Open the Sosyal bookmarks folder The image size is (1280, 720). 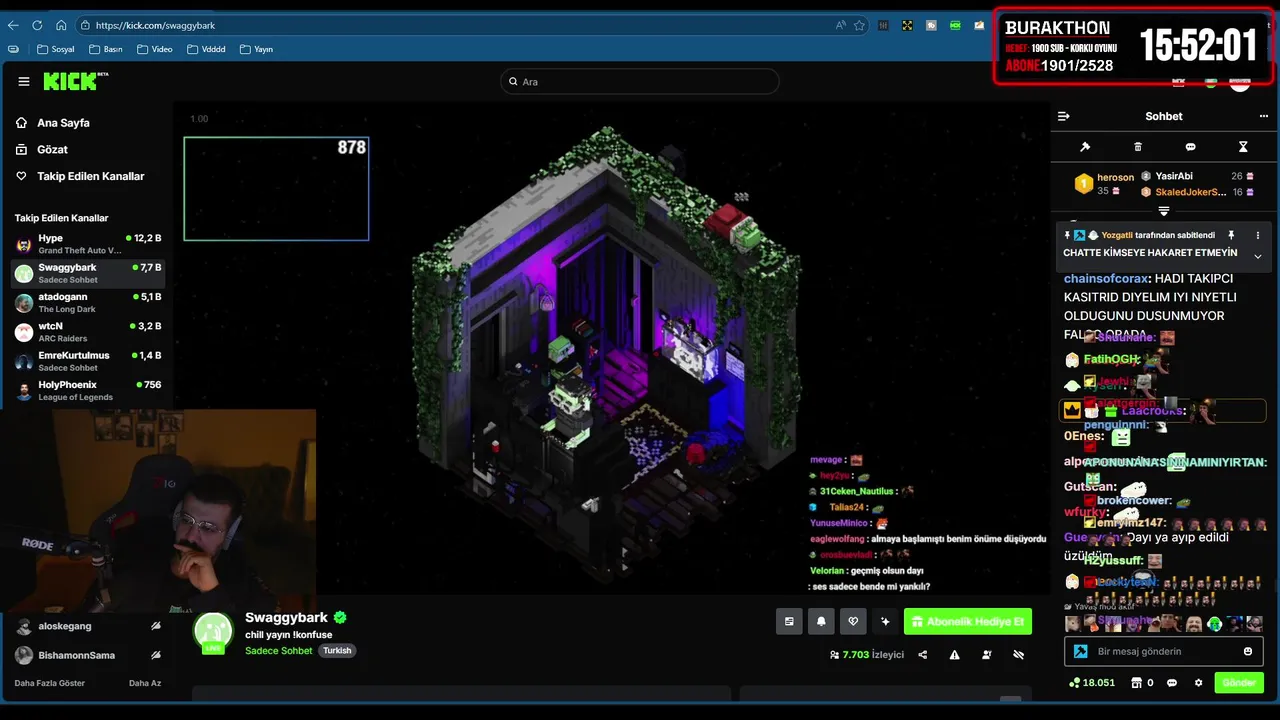pos(56,49)
